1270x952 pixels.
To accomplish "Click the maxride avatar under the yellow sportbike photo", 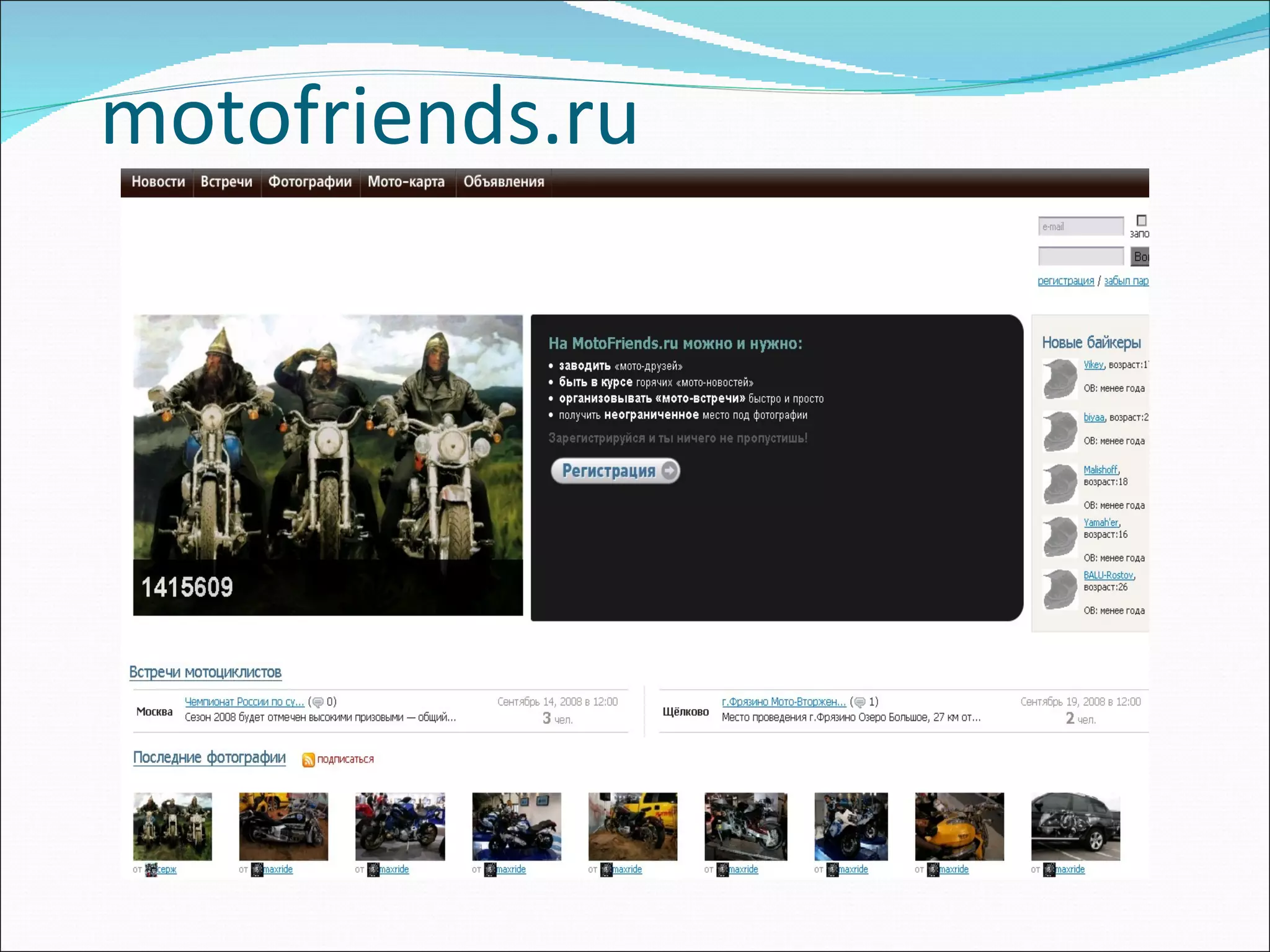I will pyautogui.click(x=933, y=870).
